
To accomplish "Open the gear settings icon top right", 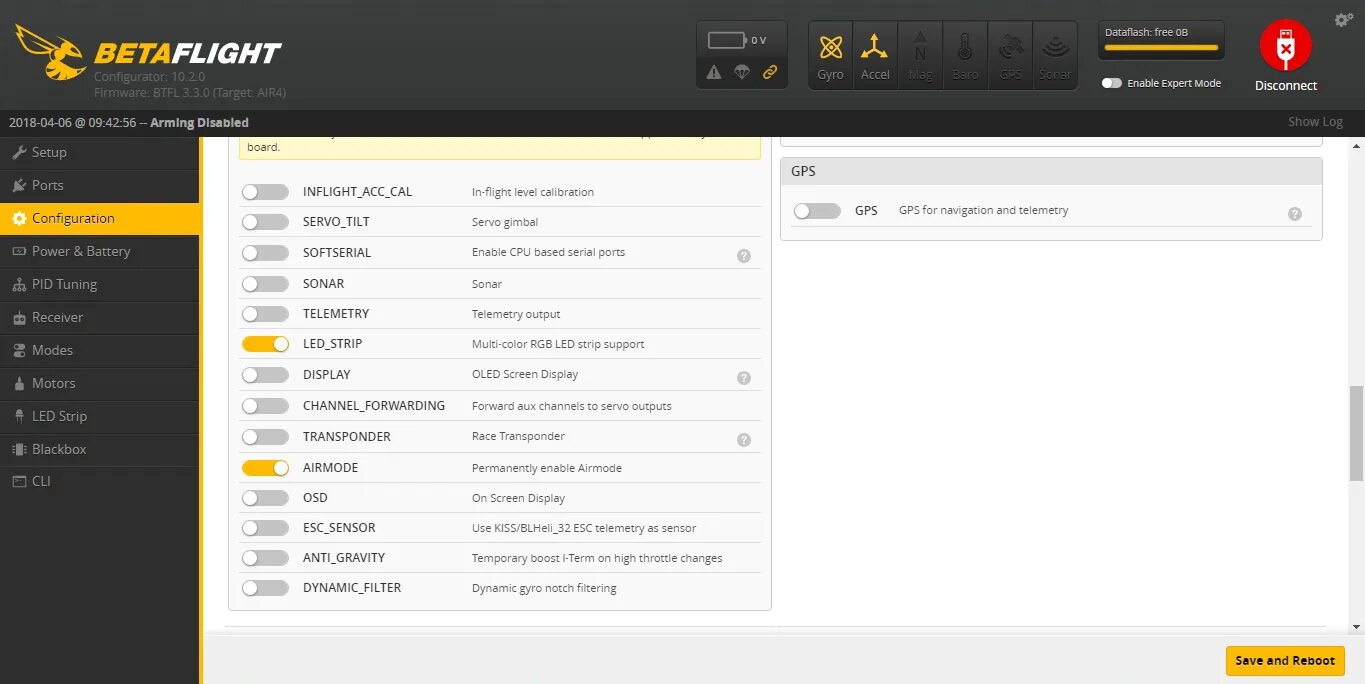I will coord(1344,20).
